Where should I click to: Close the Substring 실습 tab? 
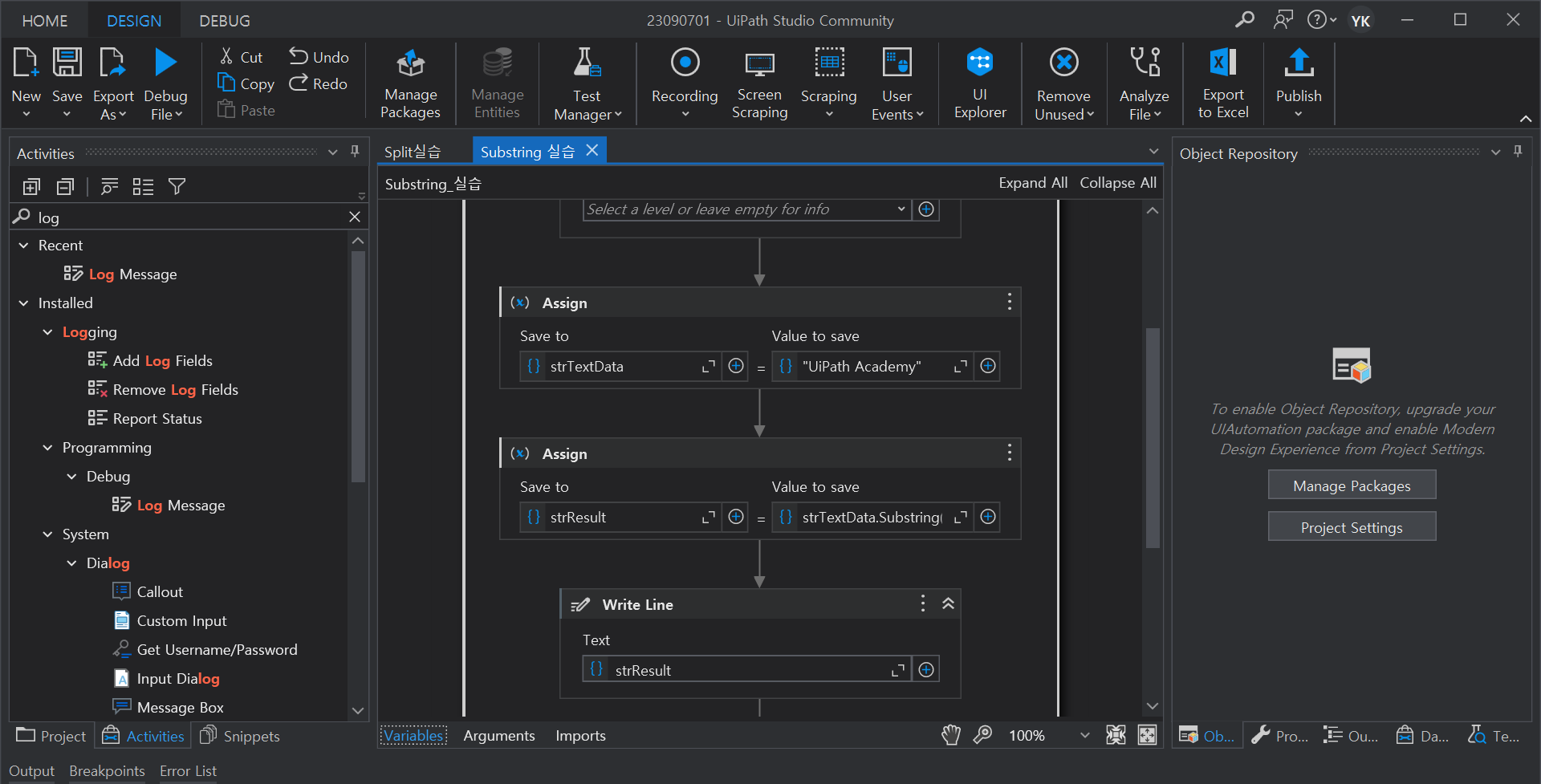tap(592, 151)
